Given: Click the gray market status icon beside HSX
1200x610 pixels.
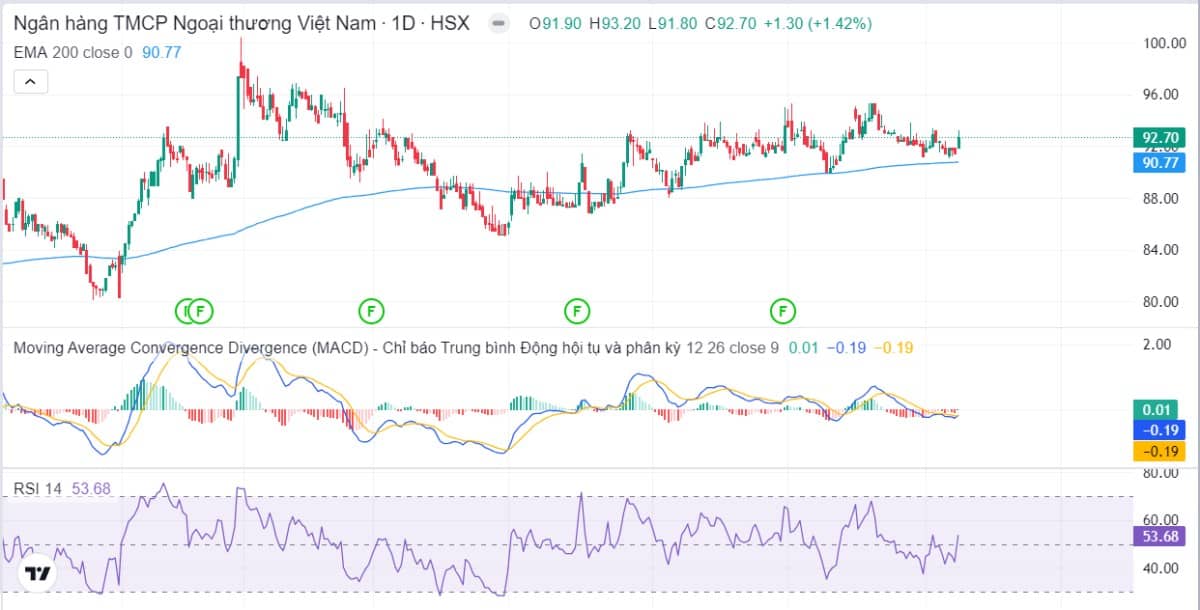Looking at the screenshot, I should pos(498,23).
